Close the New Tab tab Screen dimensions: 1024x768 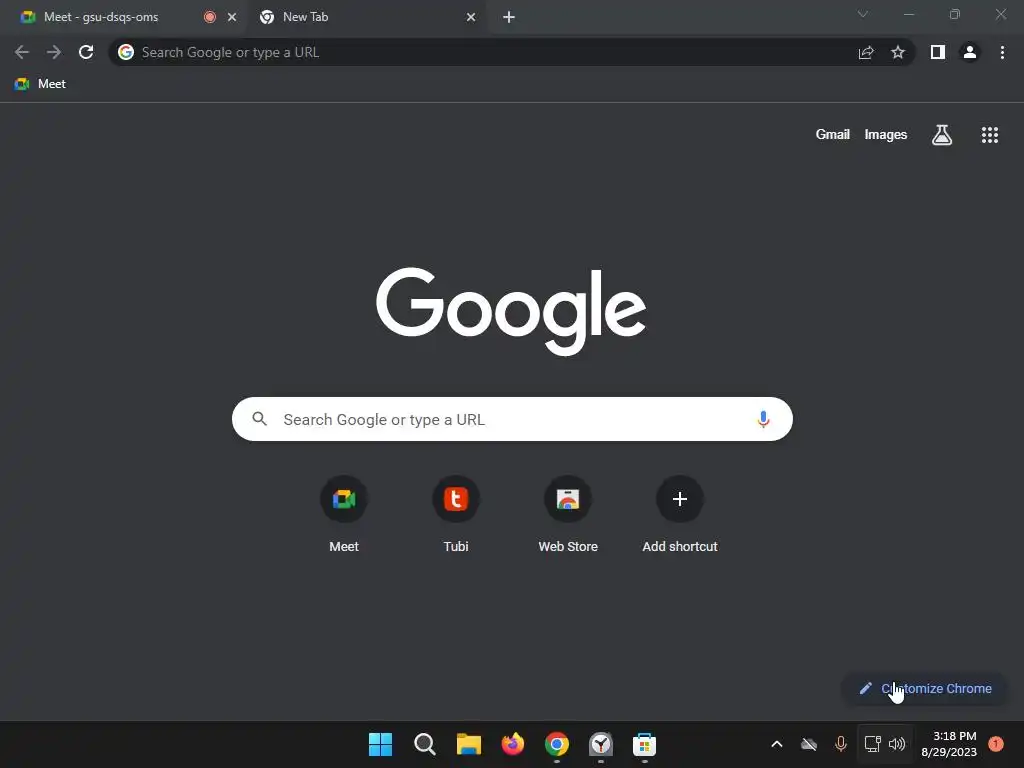pyautogui.click(x=471, y=17)
